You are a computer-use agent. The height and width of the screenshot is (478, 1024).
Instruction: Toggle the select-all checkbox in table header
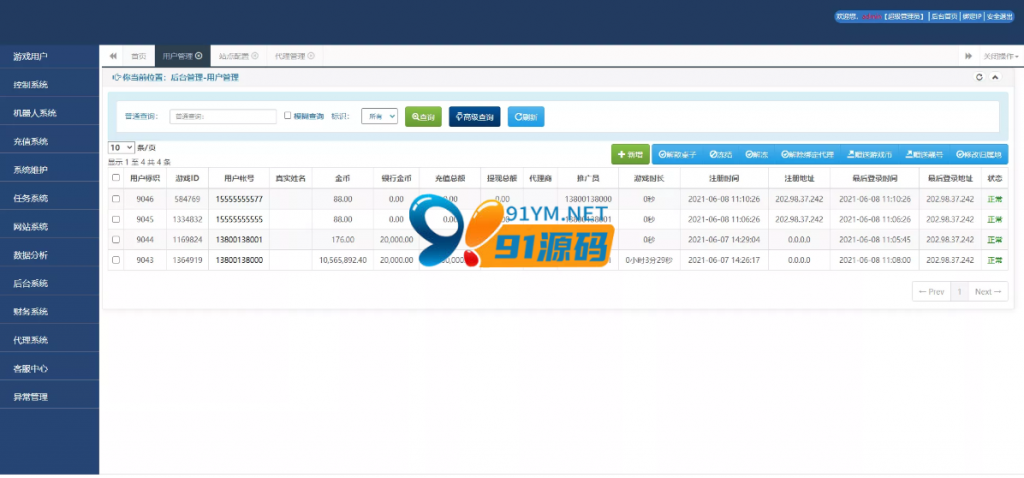coord(116,178)
